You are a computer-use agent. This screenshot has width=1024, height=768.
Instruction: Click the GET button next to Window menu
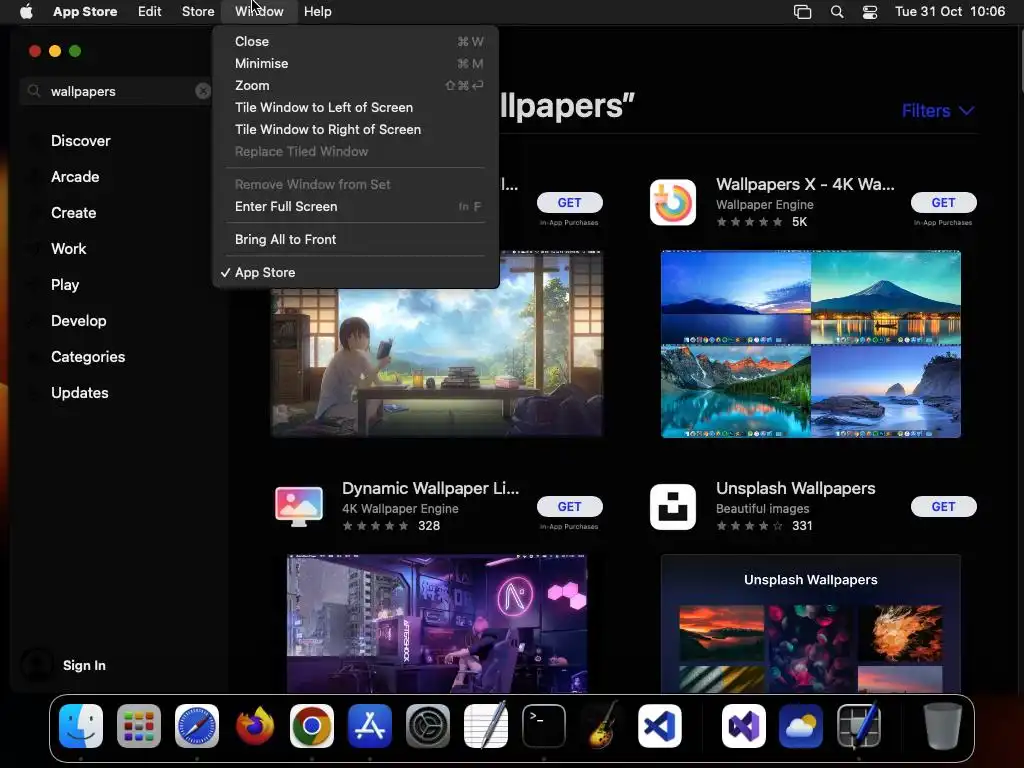tap(569, 202)
